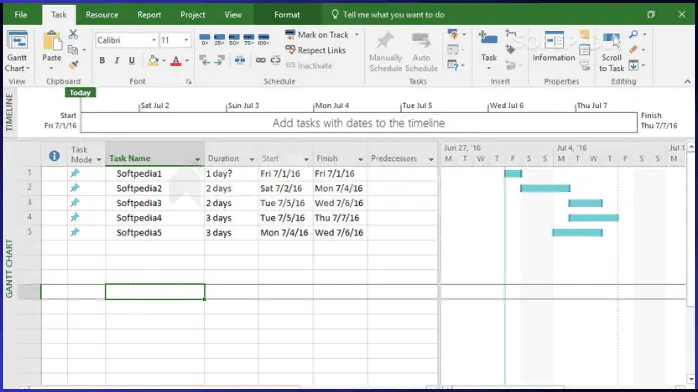Image resolution: width=698 pixels, height=392 pixels.
Task: Indent the selected task
Action: (x=219, y=60)
